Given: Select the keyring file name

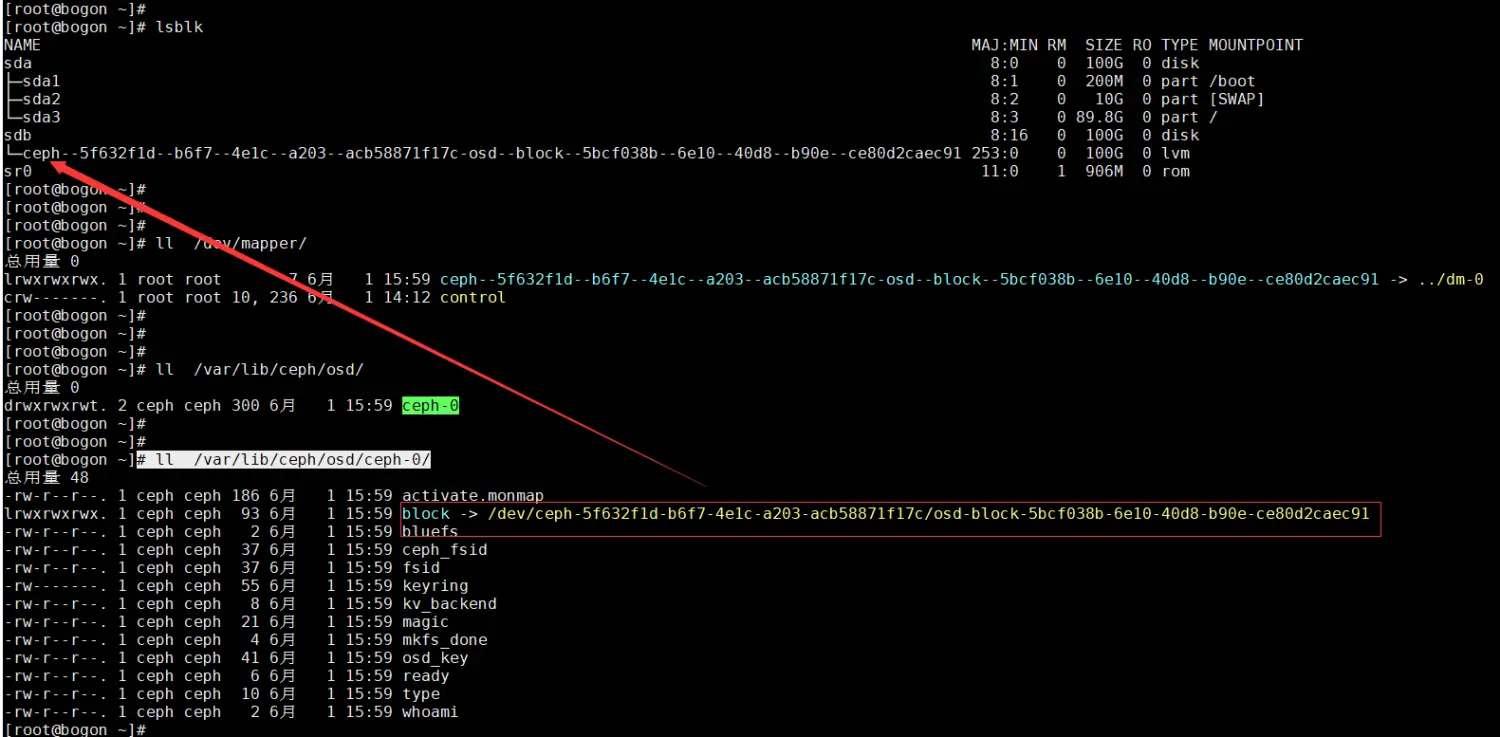Looking at the screenshot, I should point(435,585).
